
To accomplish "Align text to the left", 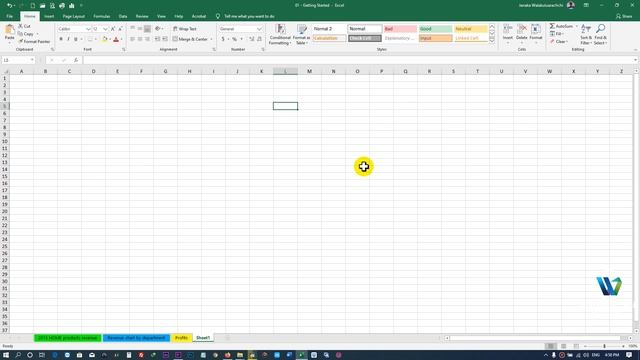I will point(132,39).
